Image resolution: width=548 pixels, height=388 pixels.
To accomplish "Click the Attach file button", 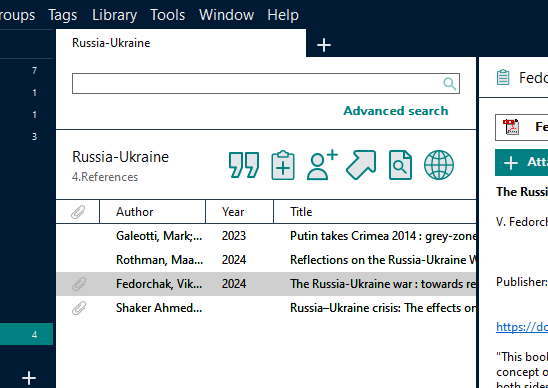I will [521, 163].
